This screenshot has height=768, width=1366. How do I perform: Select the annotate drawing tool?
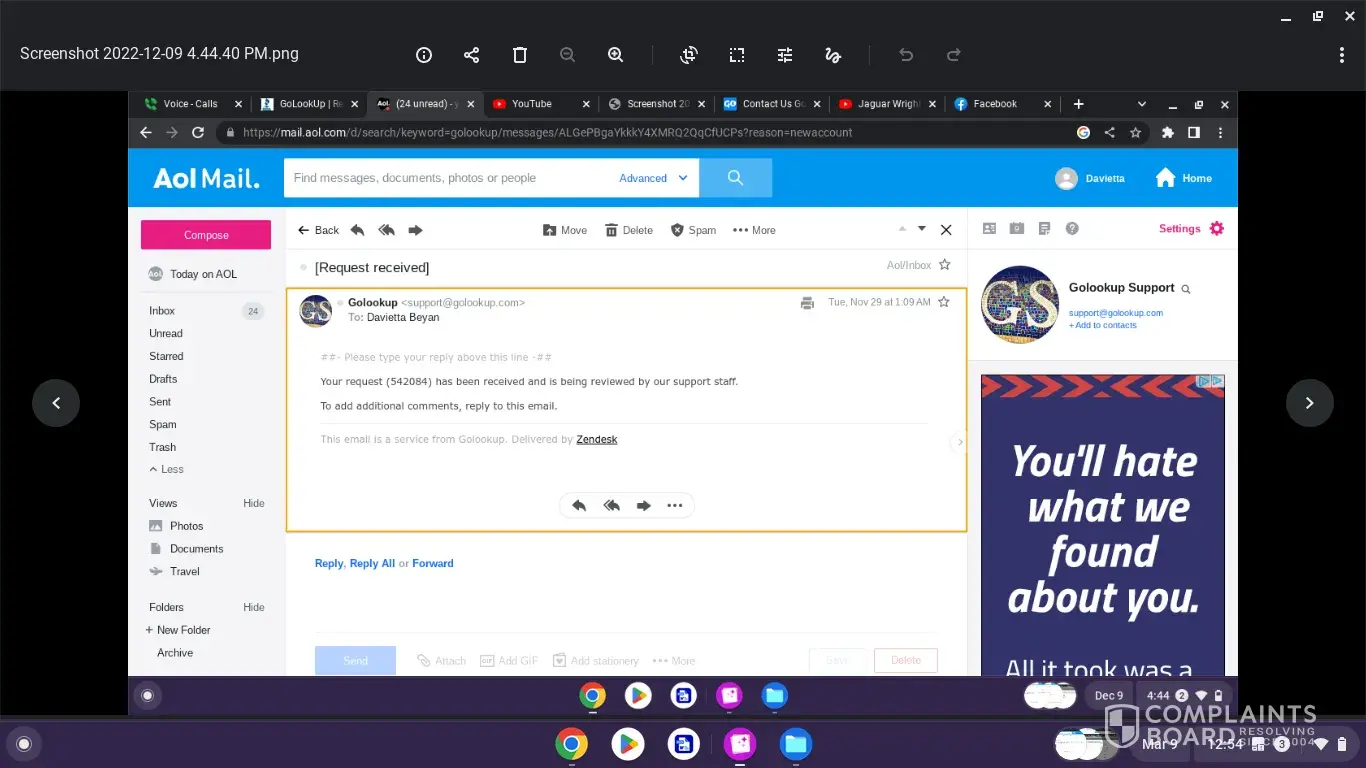833,55
